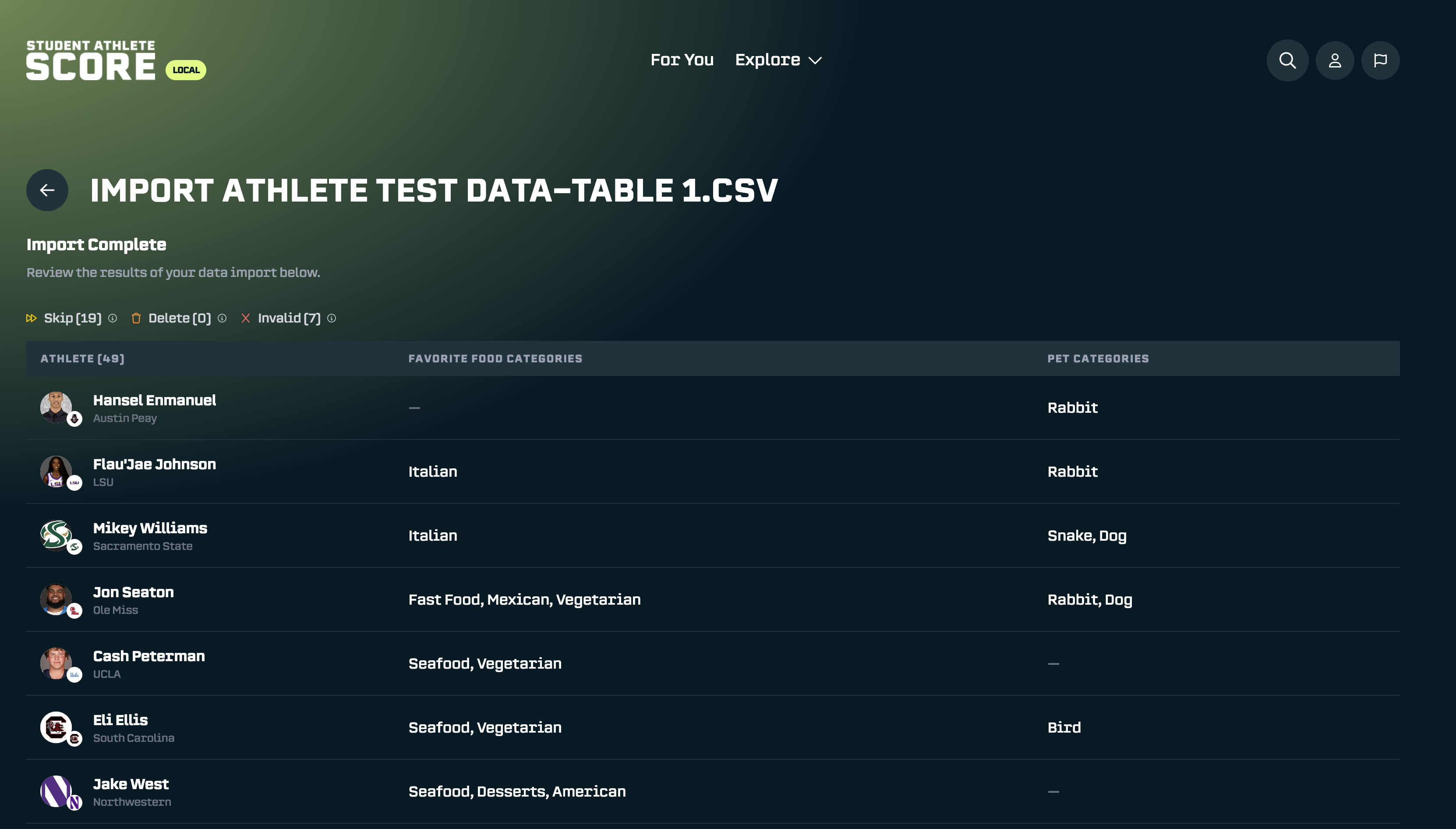This screenshot has height=829, width=1456.
Task: Click Hansel Enmanuel's avatar photo
Action: tap(56, 407)
